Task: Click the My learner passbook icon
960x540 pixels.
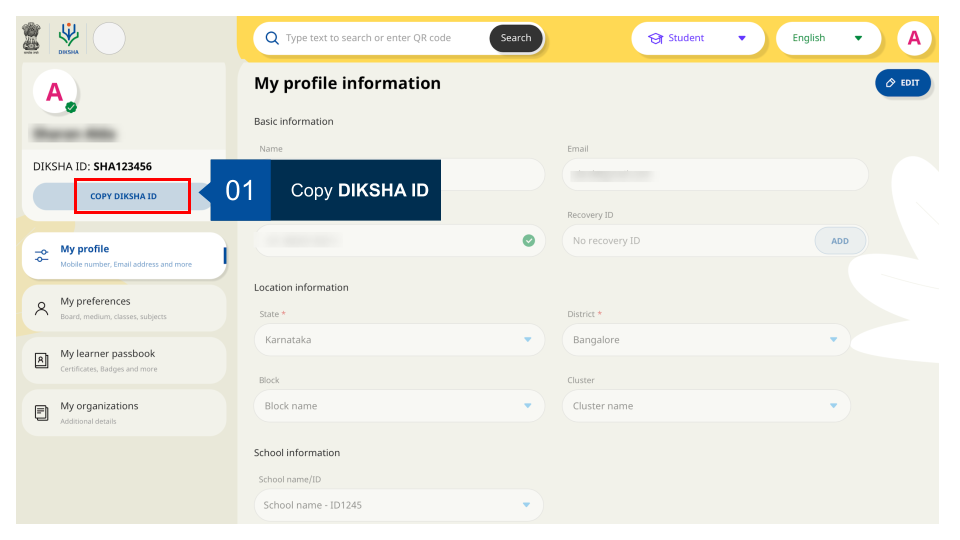Action: 41,361
